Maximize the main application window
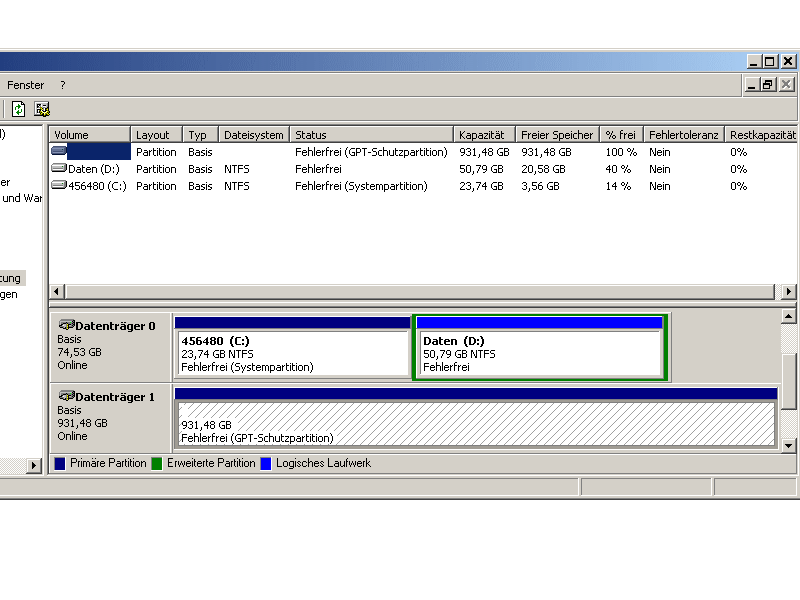 tap(770, 62)
